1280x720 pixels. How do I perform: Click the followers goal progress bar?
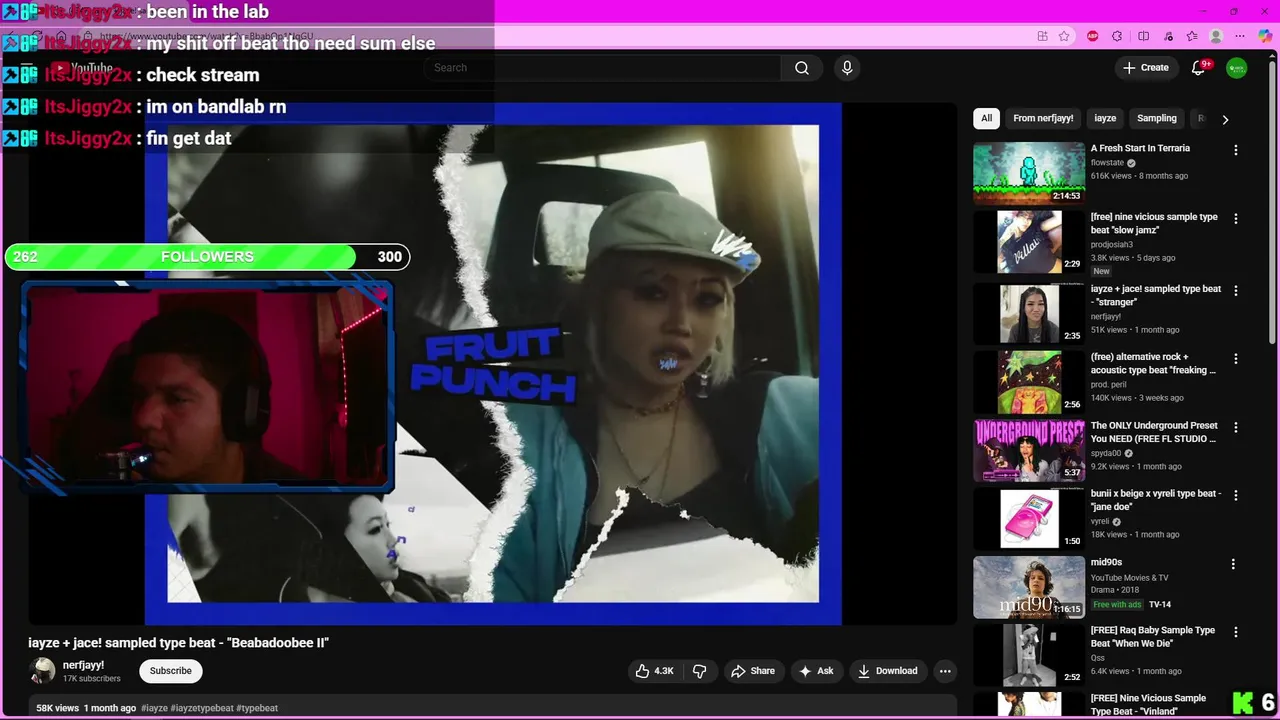[207, 257]
